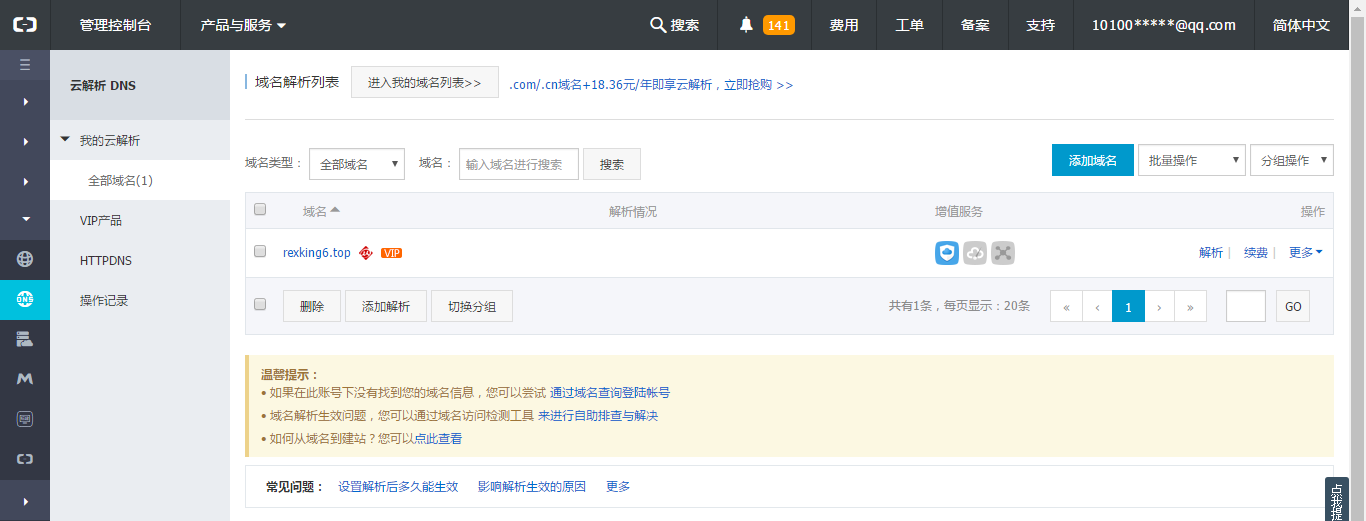Click the magnifier 搜索 in top bar
Image resolution: width=1366 pixels, height=521 pixels.
coord(675,25)
